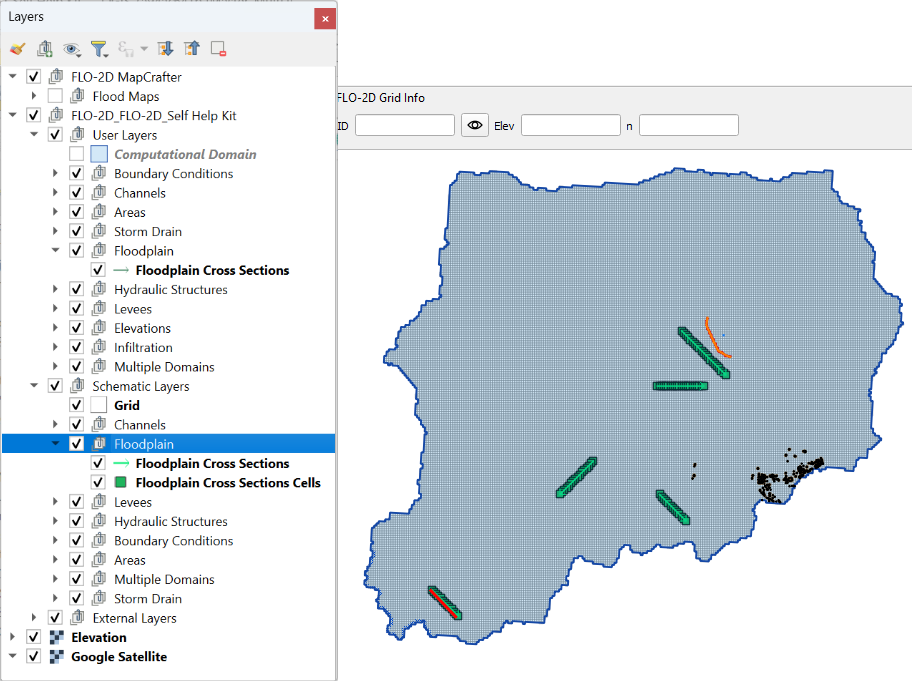Viewport: 912px width, 681px height.
Task: Enable the Flood Maps group checkbox
Action: (x=55, y=96)
